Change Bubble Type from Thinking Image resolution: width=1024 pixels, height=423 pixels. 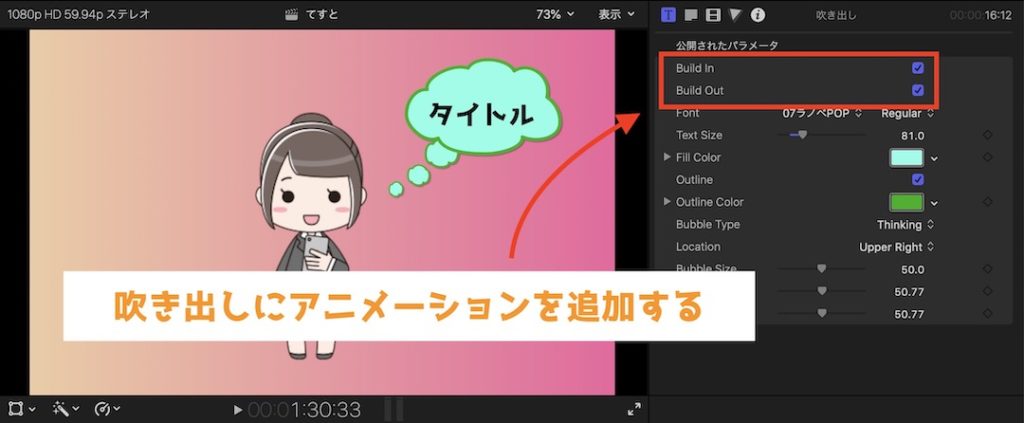[905, 225]
